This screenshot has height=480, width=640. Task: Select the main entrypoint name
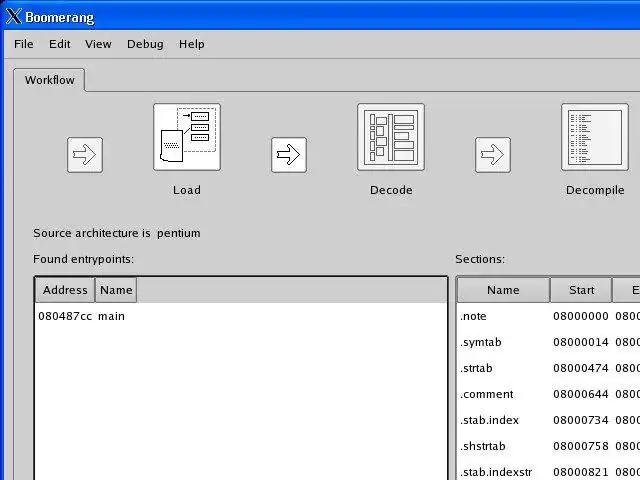point(111,316)
